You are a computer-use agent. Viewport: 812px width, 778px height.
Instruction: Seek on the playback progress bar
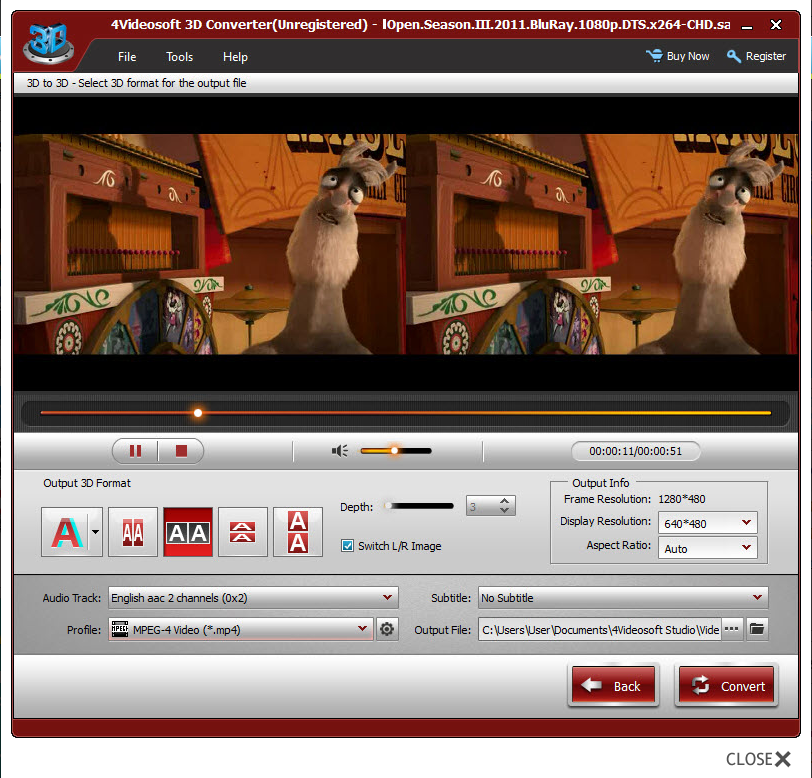(x=405, y=413)
